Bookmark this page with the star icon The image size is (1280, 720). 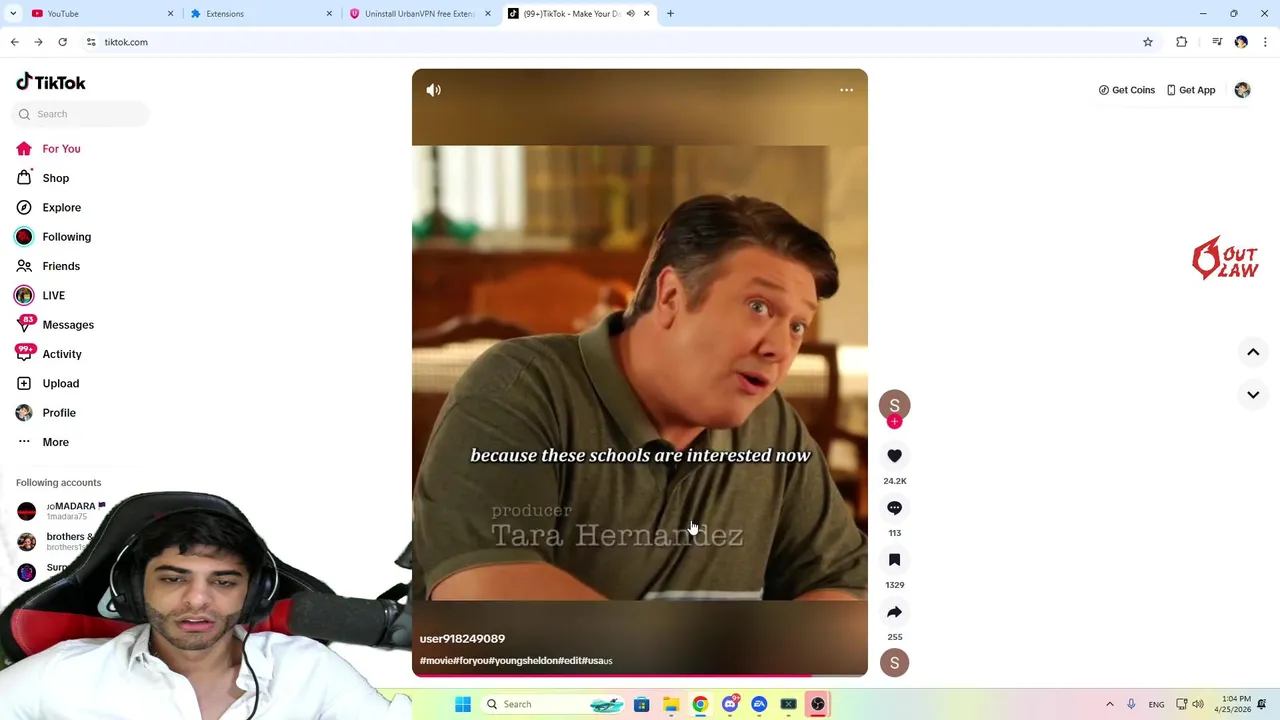(1148, 42)
